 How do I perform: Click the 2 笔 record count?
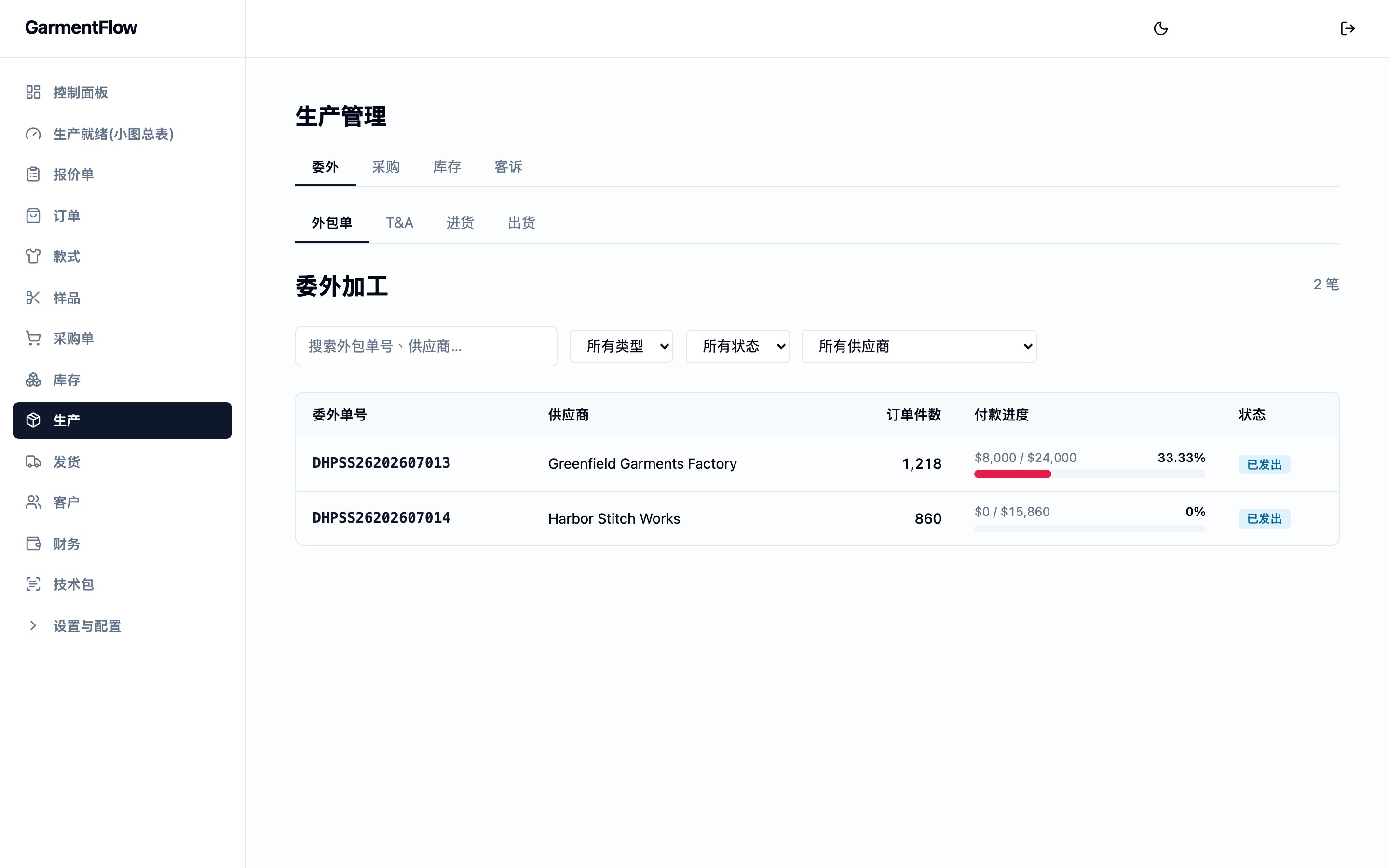(x=1326, y=284)
